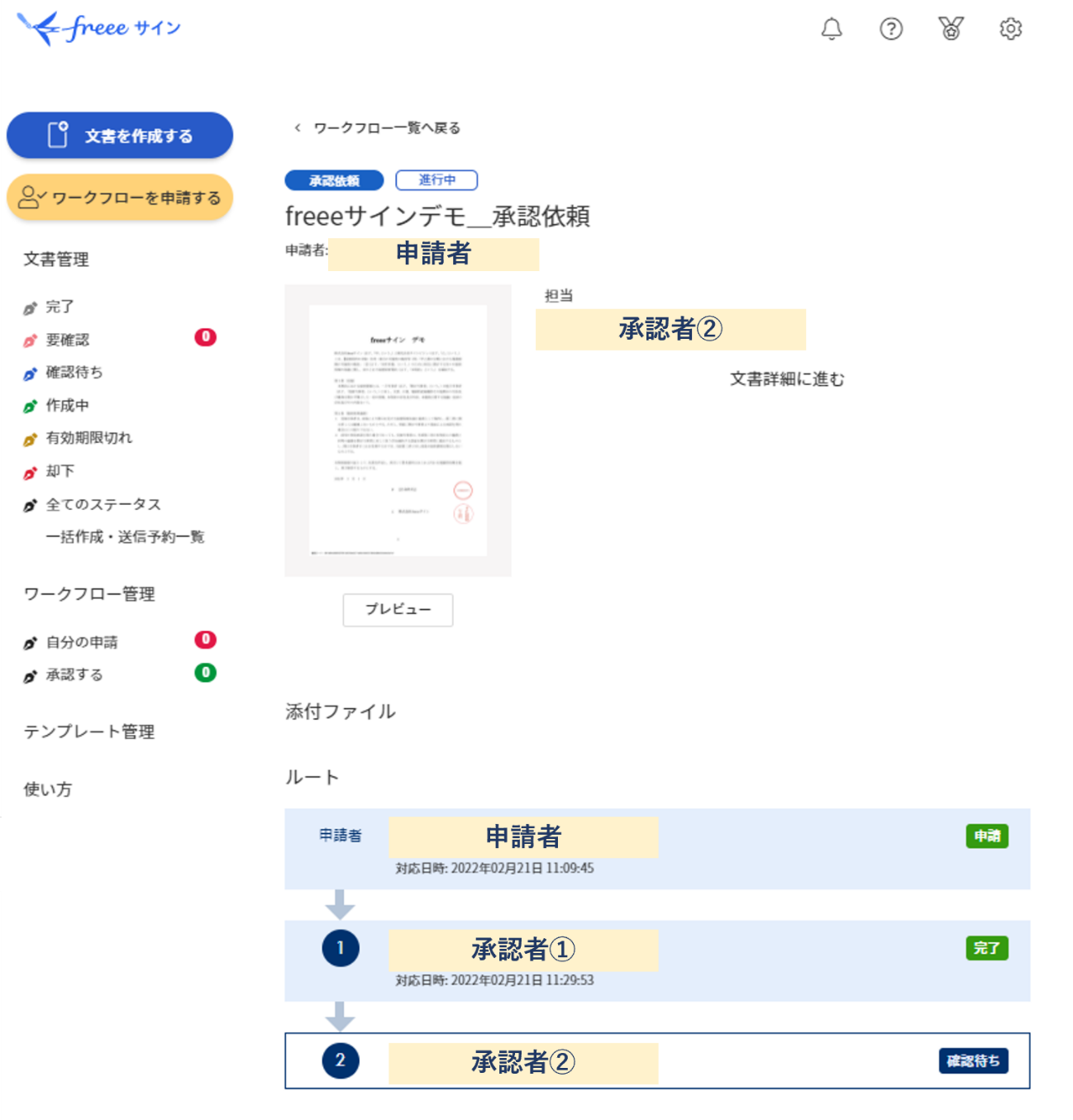Viewport: 1073px width, 1120px height.
Task: Click the red 0 badge for 自分の申請
Action: tap(206, 640)
